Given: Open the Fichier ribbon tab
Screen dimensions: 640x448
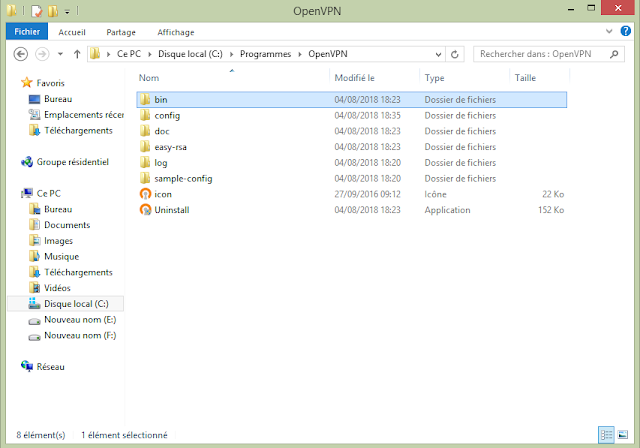Looking at the screenshot, I should [x=27, y=32].
